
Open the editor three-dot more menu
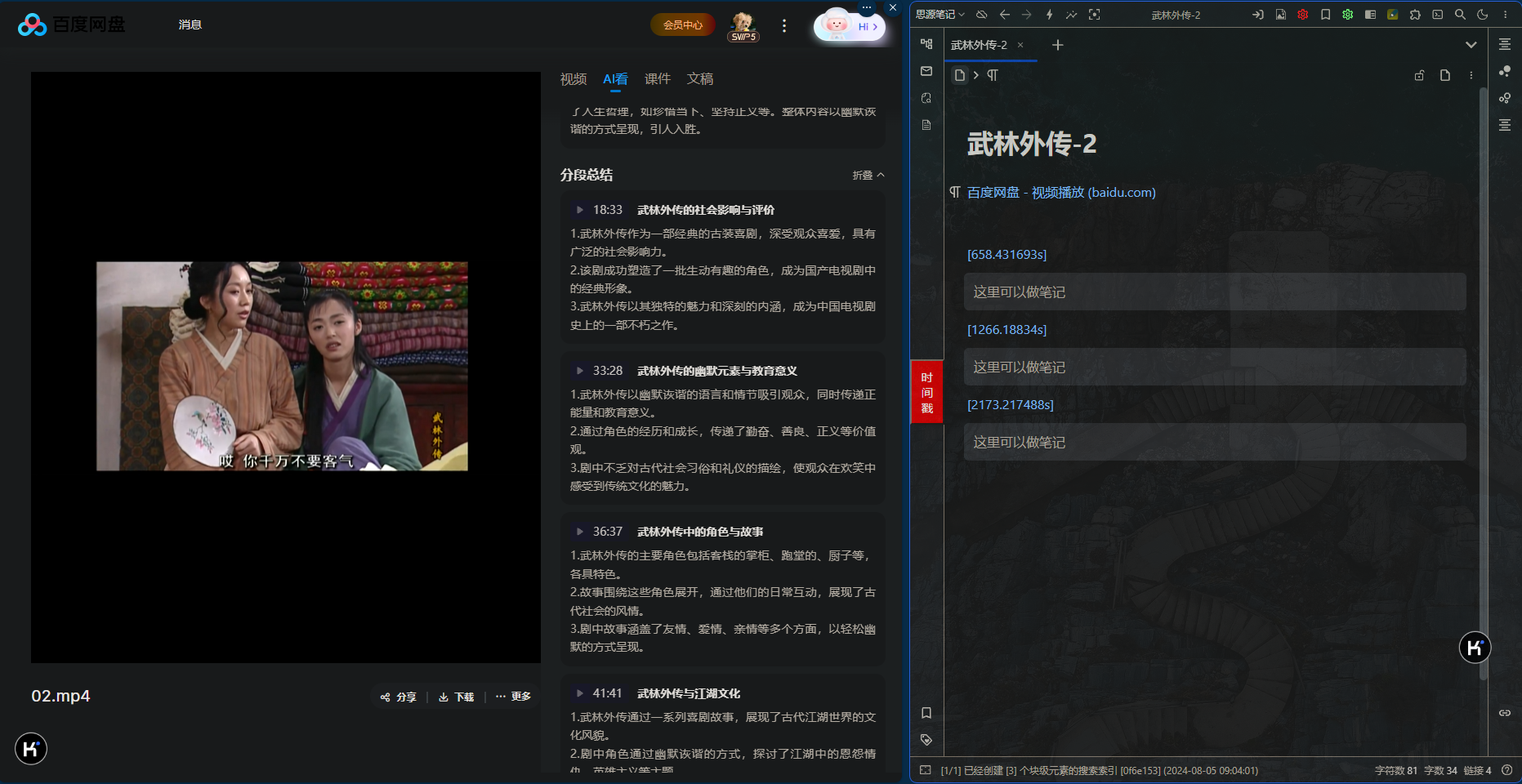click(x=1471, y=75)
